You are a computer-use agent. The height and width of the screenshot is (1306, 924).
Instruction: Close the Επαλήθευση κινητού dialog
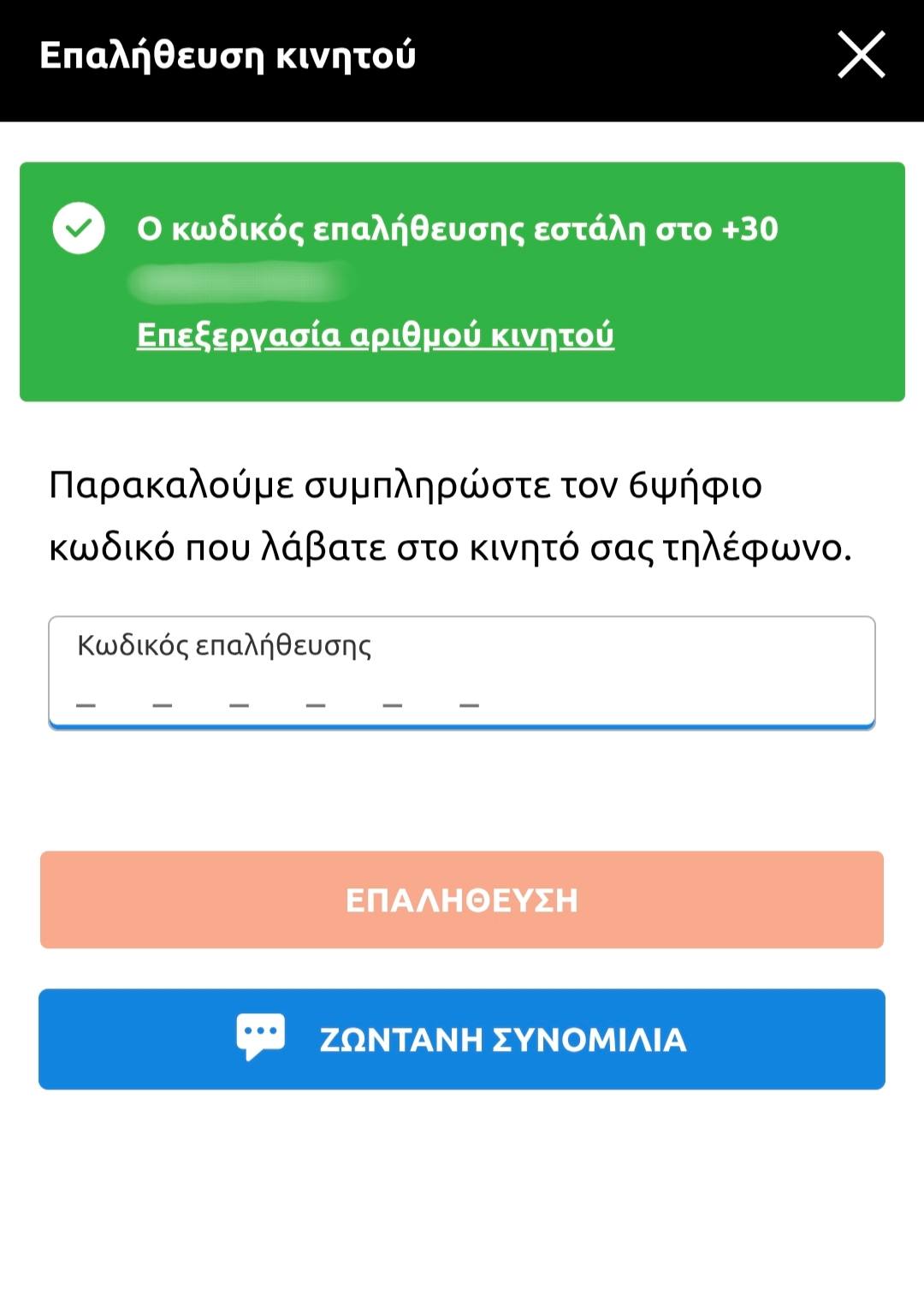(x=861, y=56)
